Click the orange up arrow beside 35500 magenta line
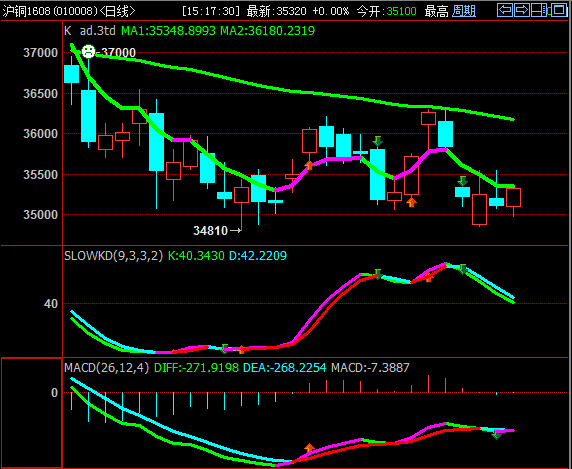 [x=309, y=165]
